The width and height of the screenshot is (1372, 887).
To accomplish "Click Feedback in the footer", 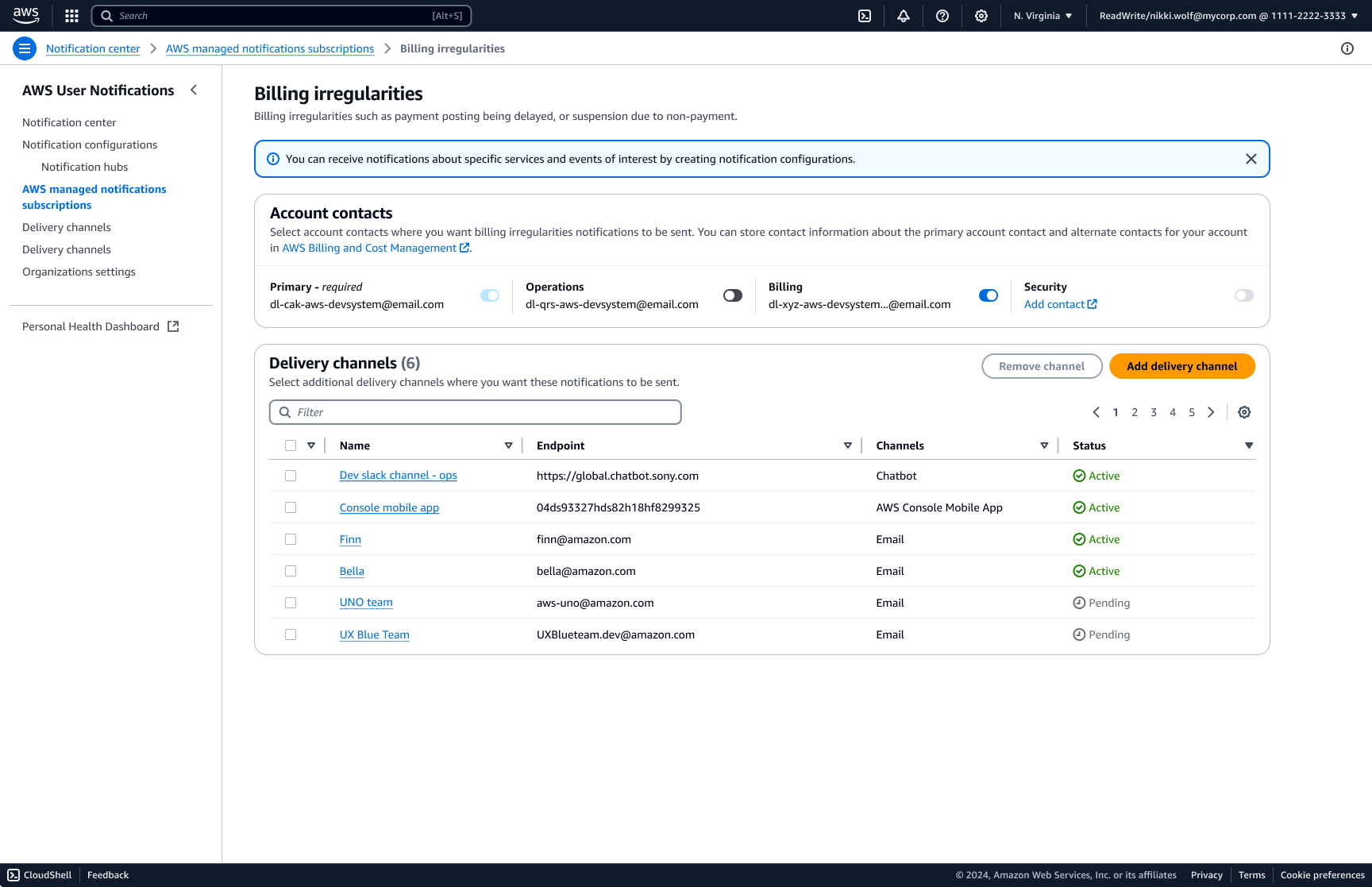I will click(108, 875).
